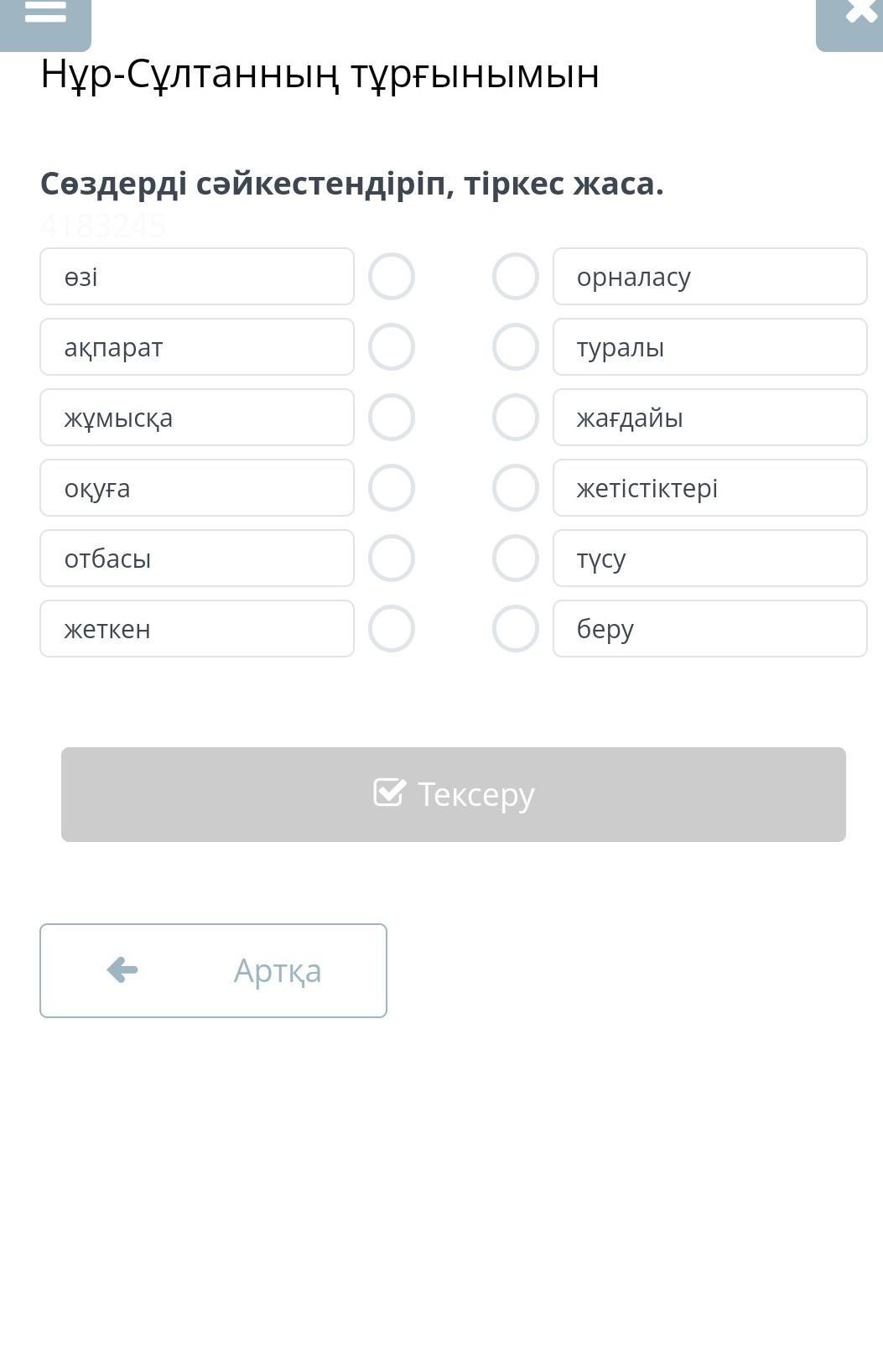
Task: Select the circle next to жағдайы
Action: click(x=516, y=418)
